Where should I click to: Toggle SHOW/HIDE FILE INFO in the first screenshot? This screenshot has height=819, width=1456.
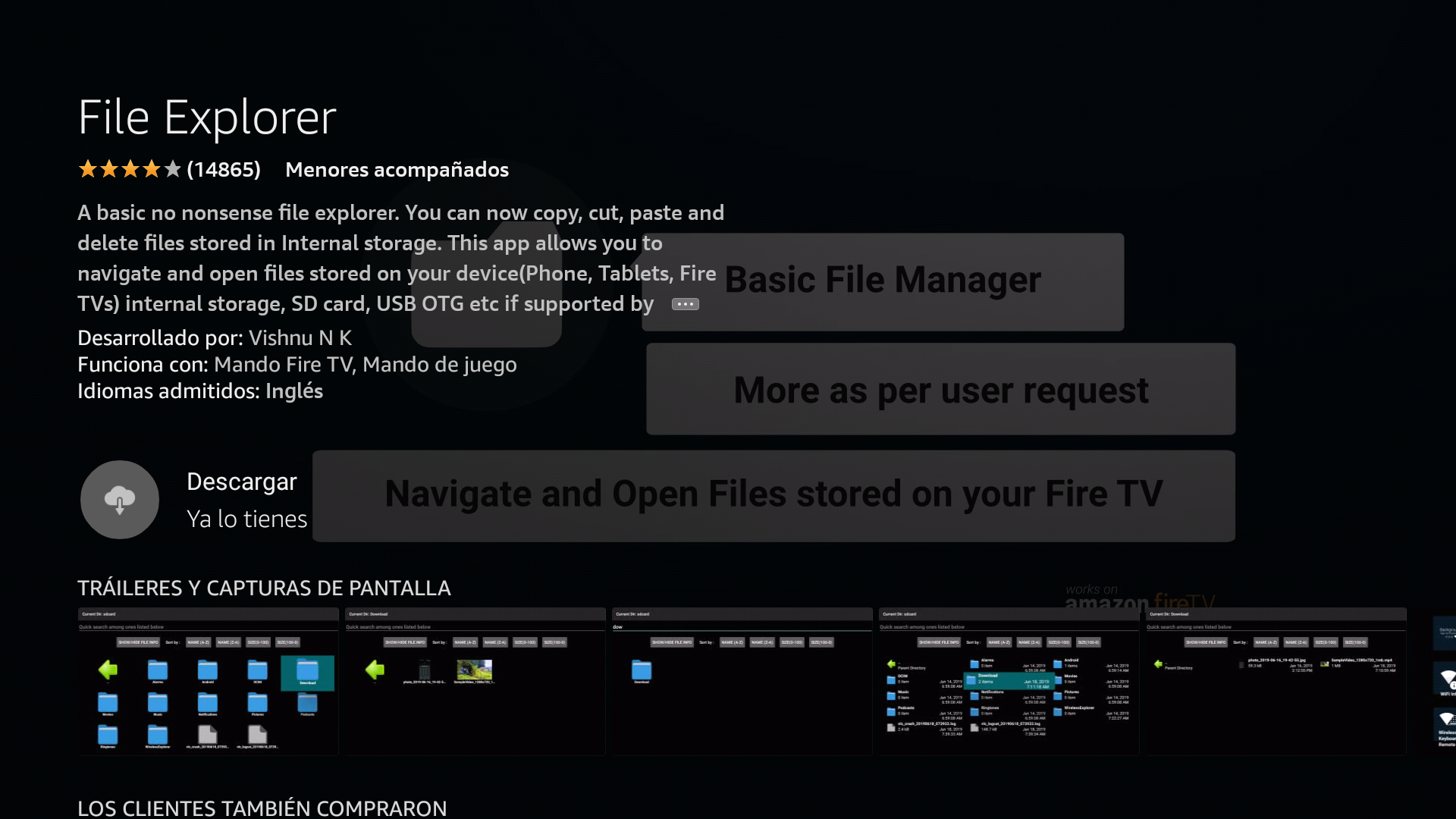138,642
